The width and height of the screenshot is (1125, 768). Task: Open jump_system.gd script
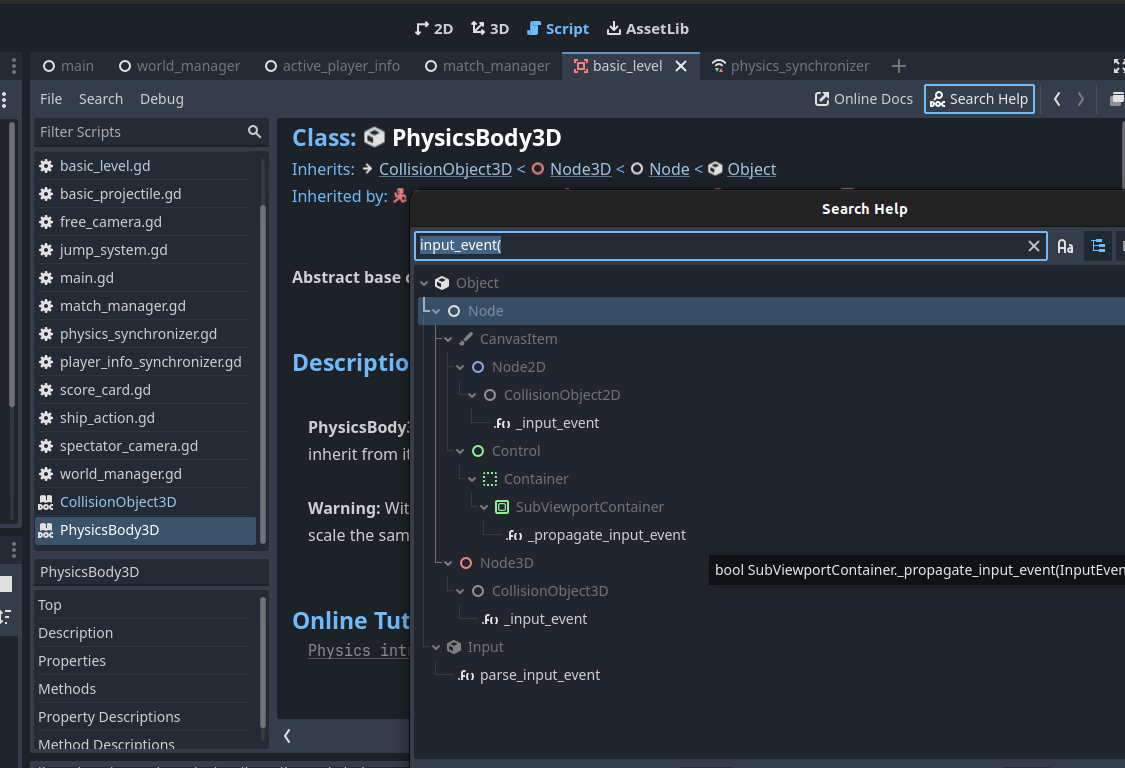point(146,250)
